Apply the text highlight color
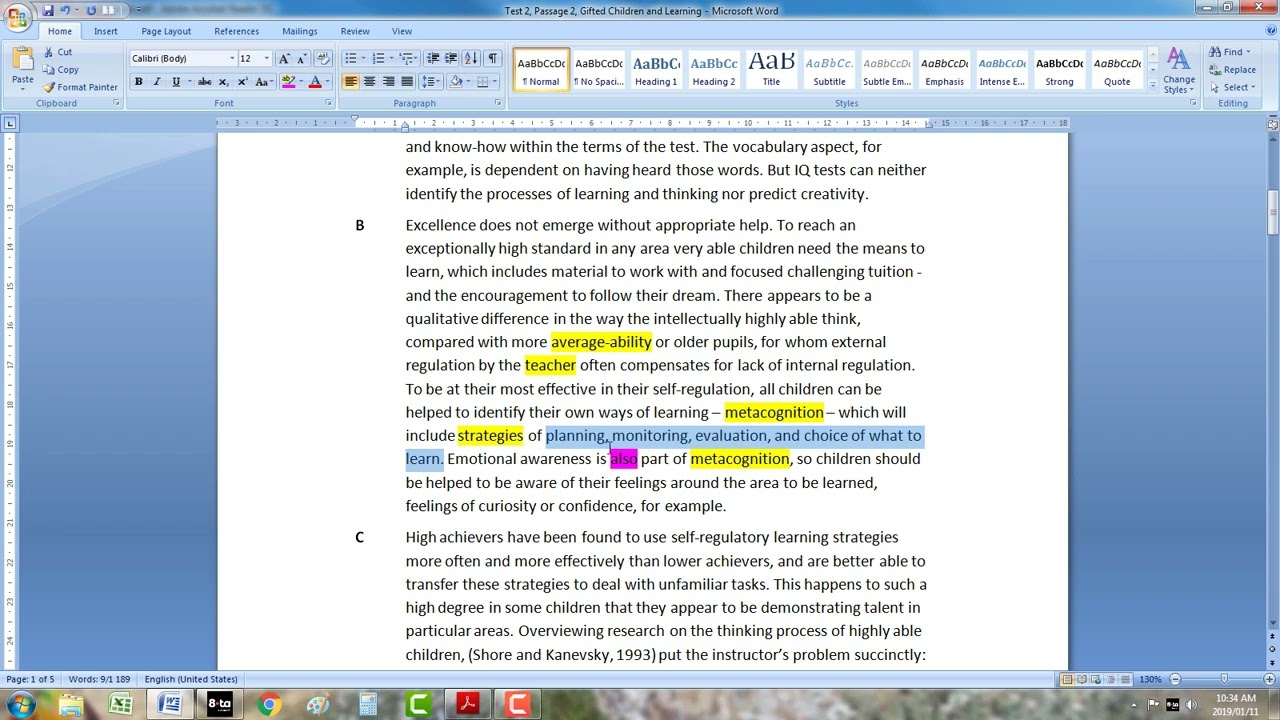This screenshot has height=720, width=1280. tap(288, 82)
